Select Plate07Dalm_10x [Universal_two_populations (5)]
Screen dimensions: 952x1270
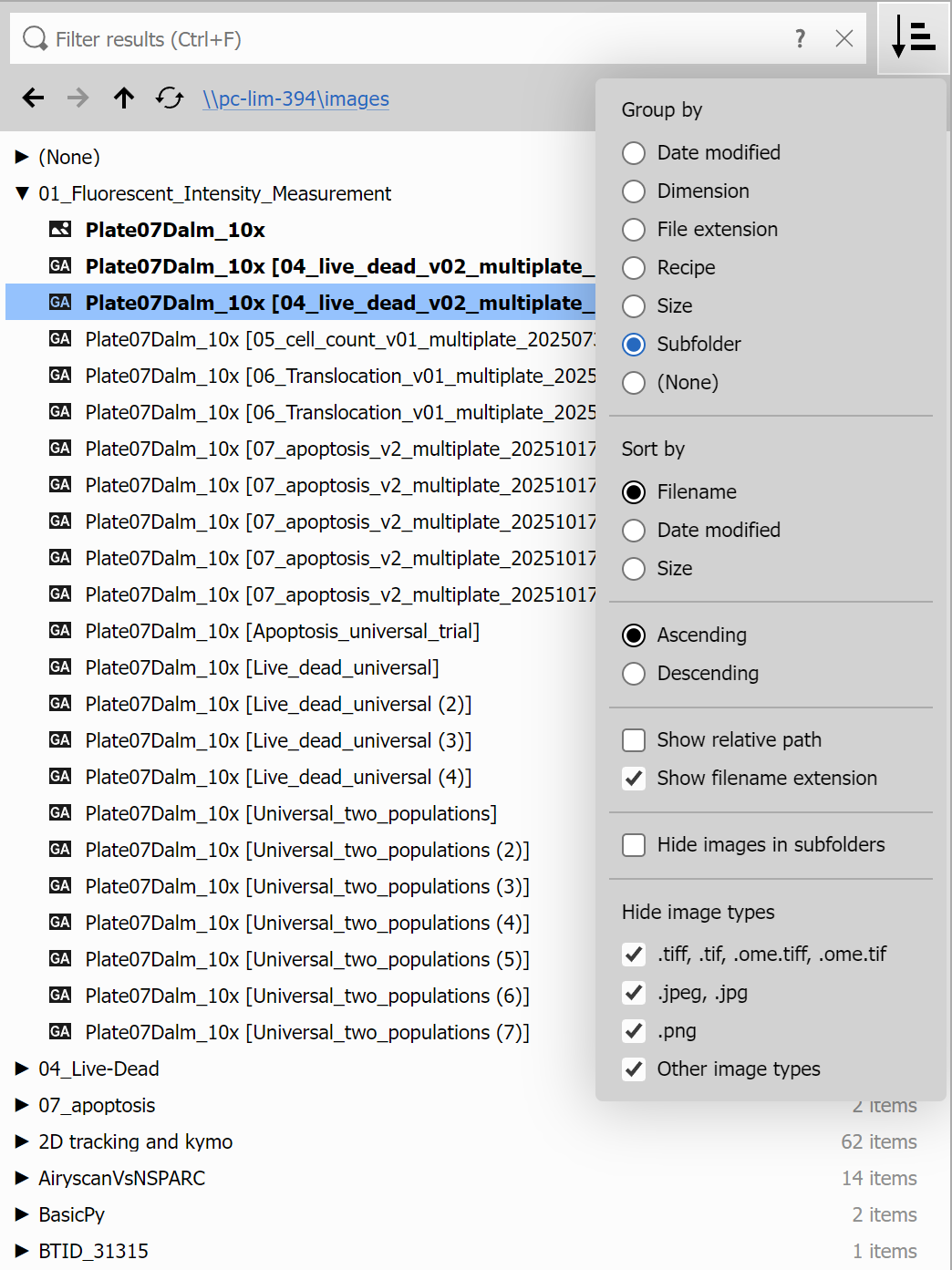tap(307, 959)
